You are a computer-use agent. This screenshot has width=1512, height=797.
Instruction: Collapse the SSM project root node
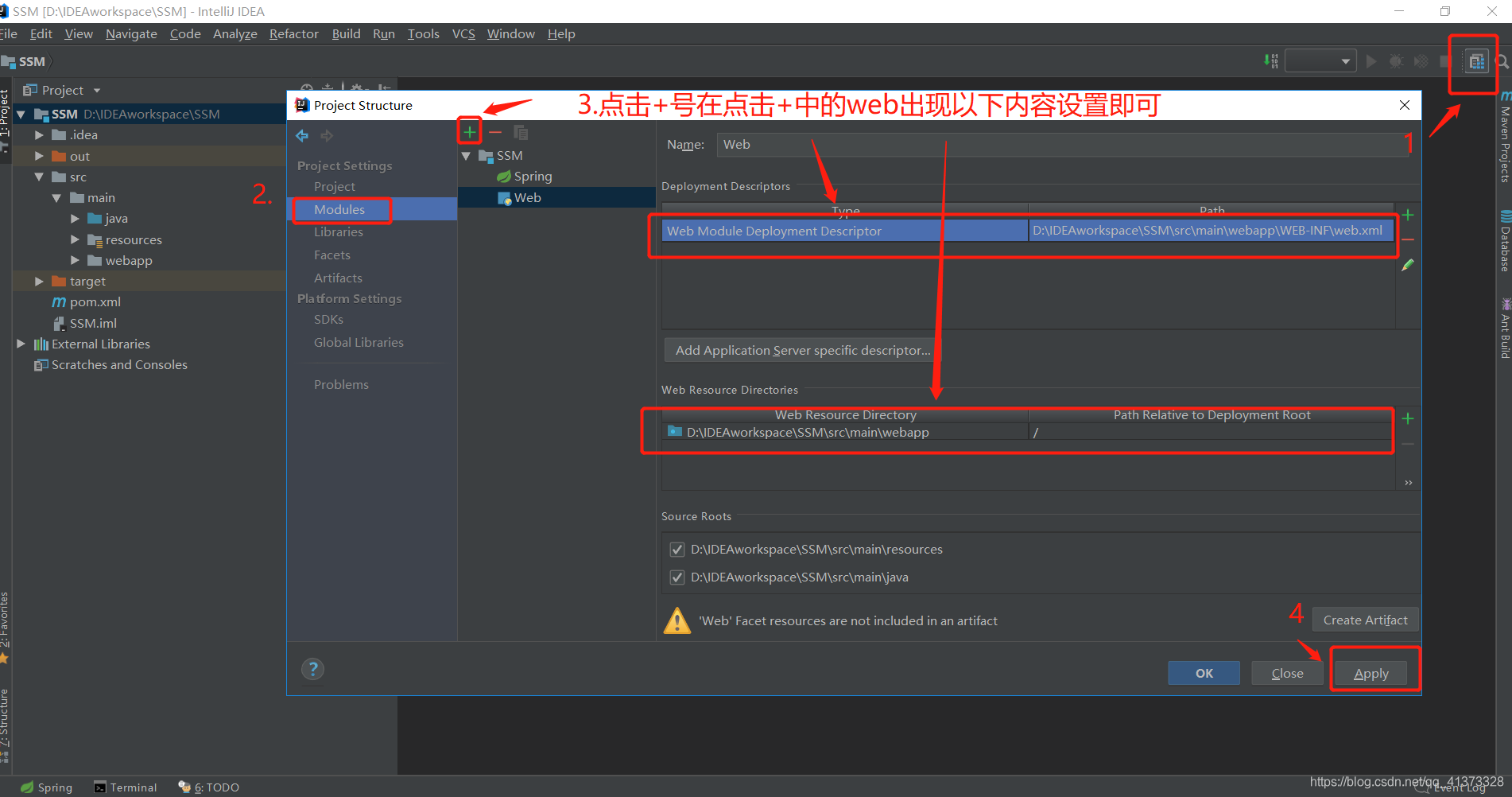click(x=21, y=115)
